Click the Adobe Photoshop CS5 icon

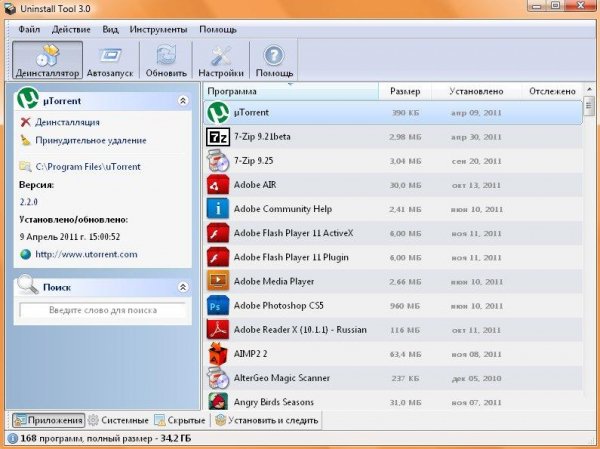point(218,305)
